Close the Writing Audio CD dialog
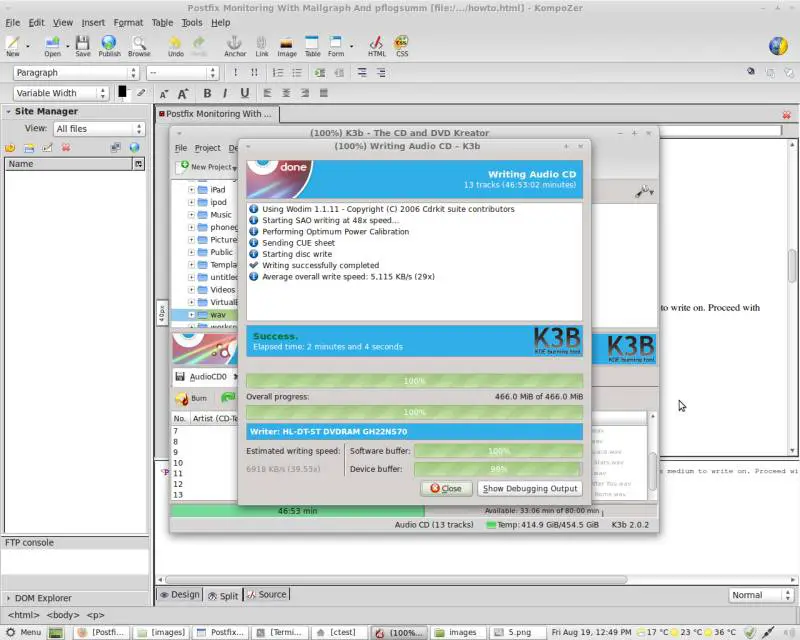800x640 pixels. 446,488
